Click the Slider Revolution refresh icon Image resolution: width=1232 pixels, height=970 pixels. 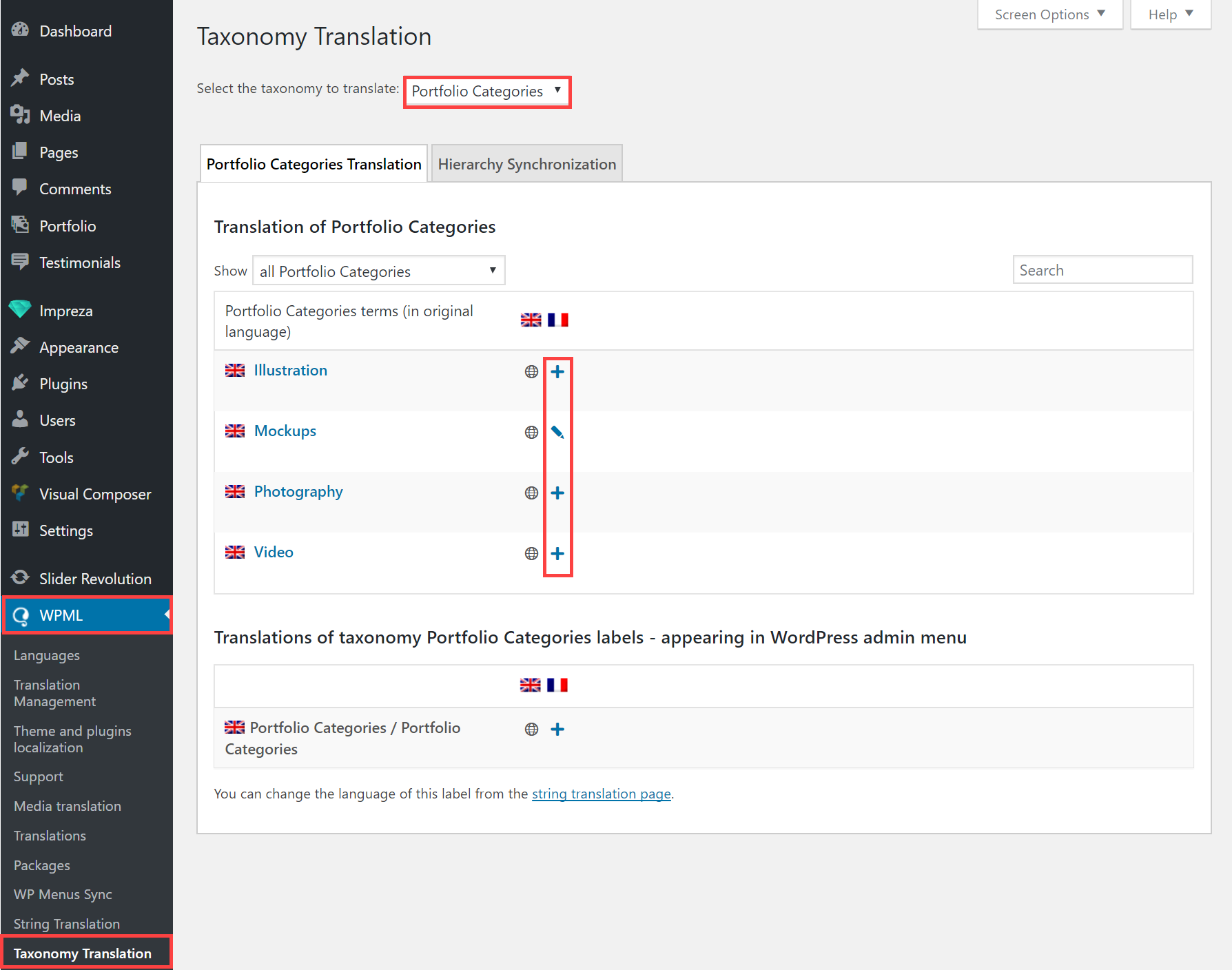[x=20, y=577]
